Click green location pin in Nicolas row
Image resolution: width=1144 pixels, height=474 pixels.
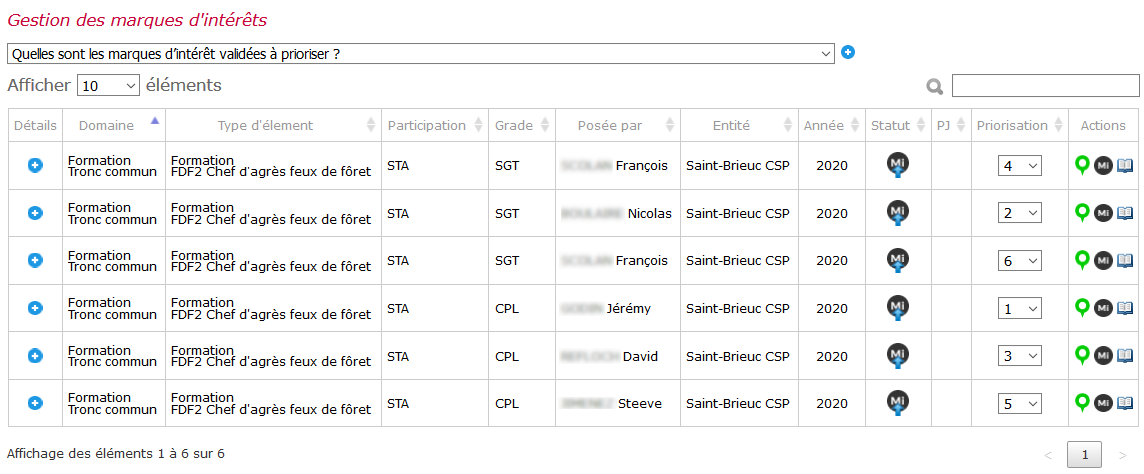tap(1083, 212)
